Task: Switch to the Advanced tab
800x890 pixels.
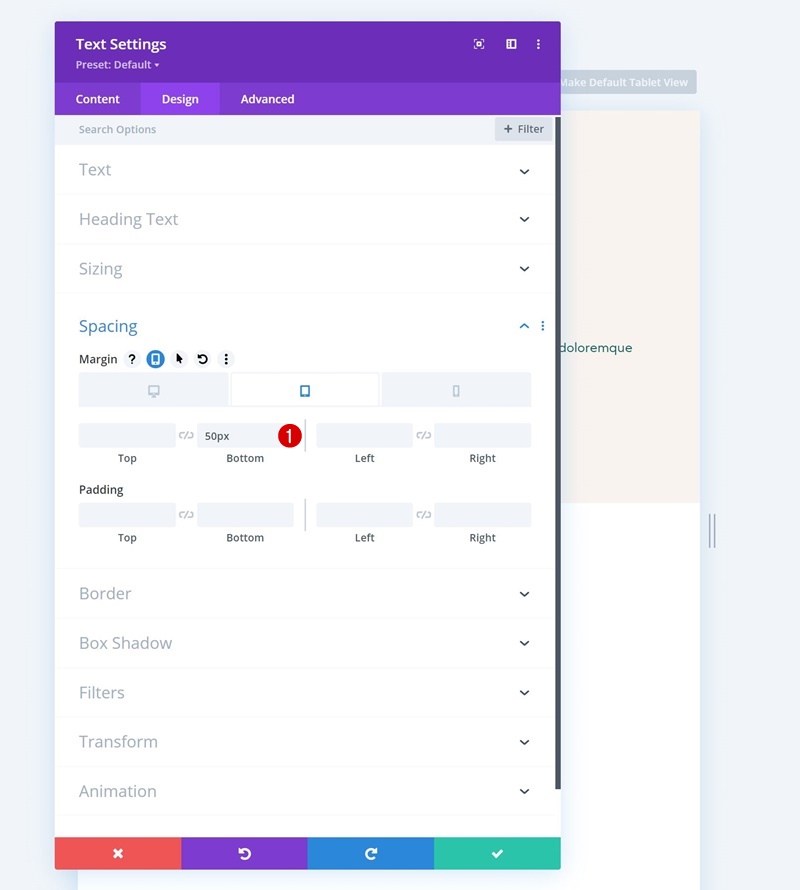Action: [x=267, y=99]
